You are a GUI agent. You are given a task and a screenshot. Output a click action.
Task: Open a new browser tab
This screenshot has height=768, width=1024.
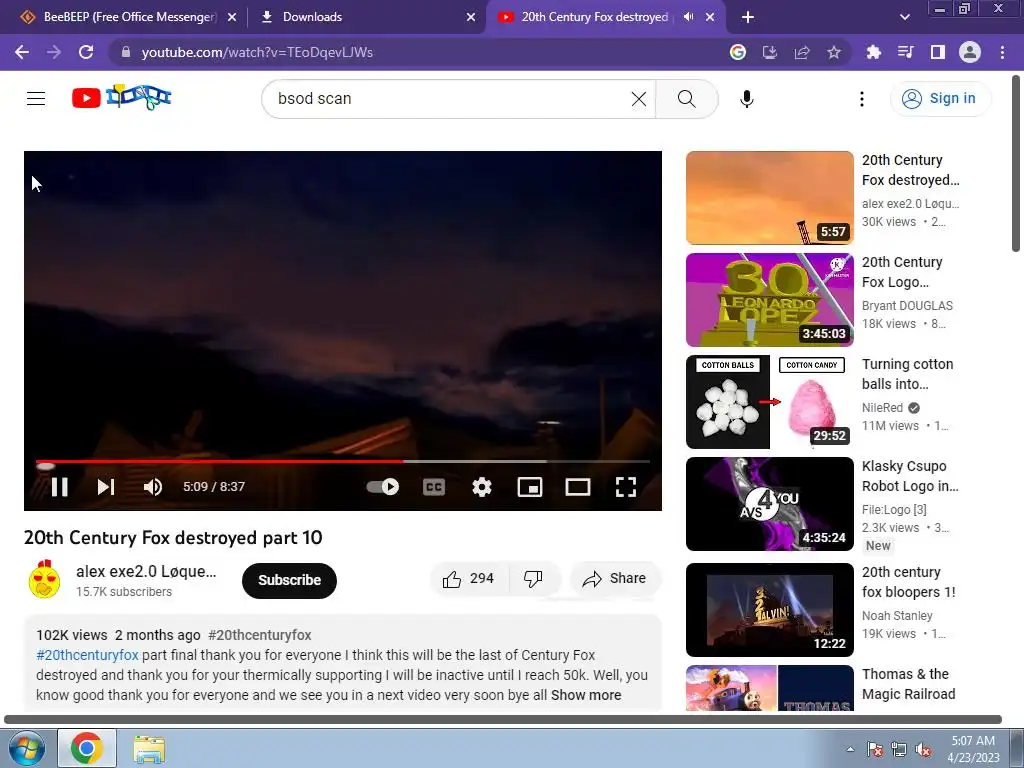pyautogui.click(x=748, y=17)
